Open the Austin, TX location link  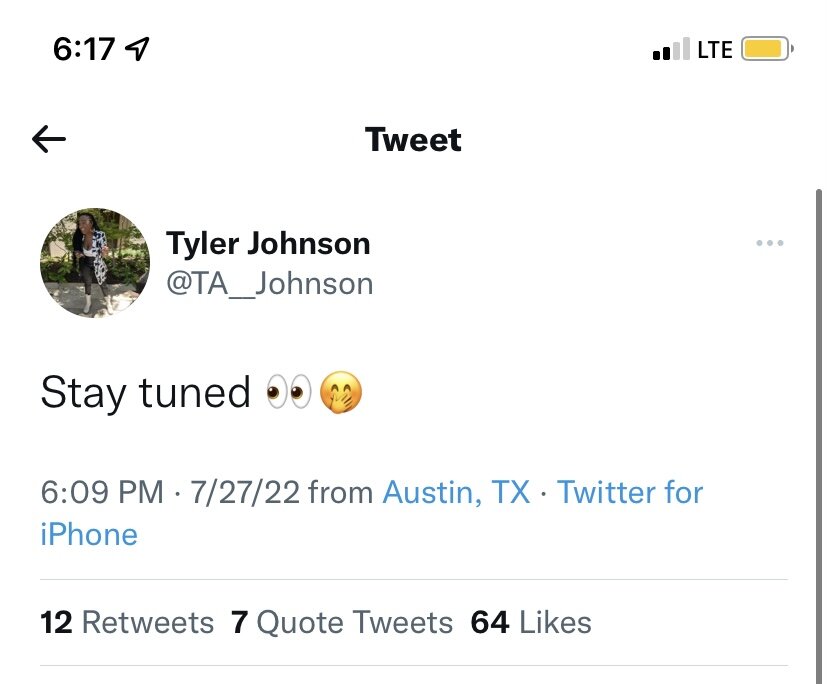coord(457,492)
